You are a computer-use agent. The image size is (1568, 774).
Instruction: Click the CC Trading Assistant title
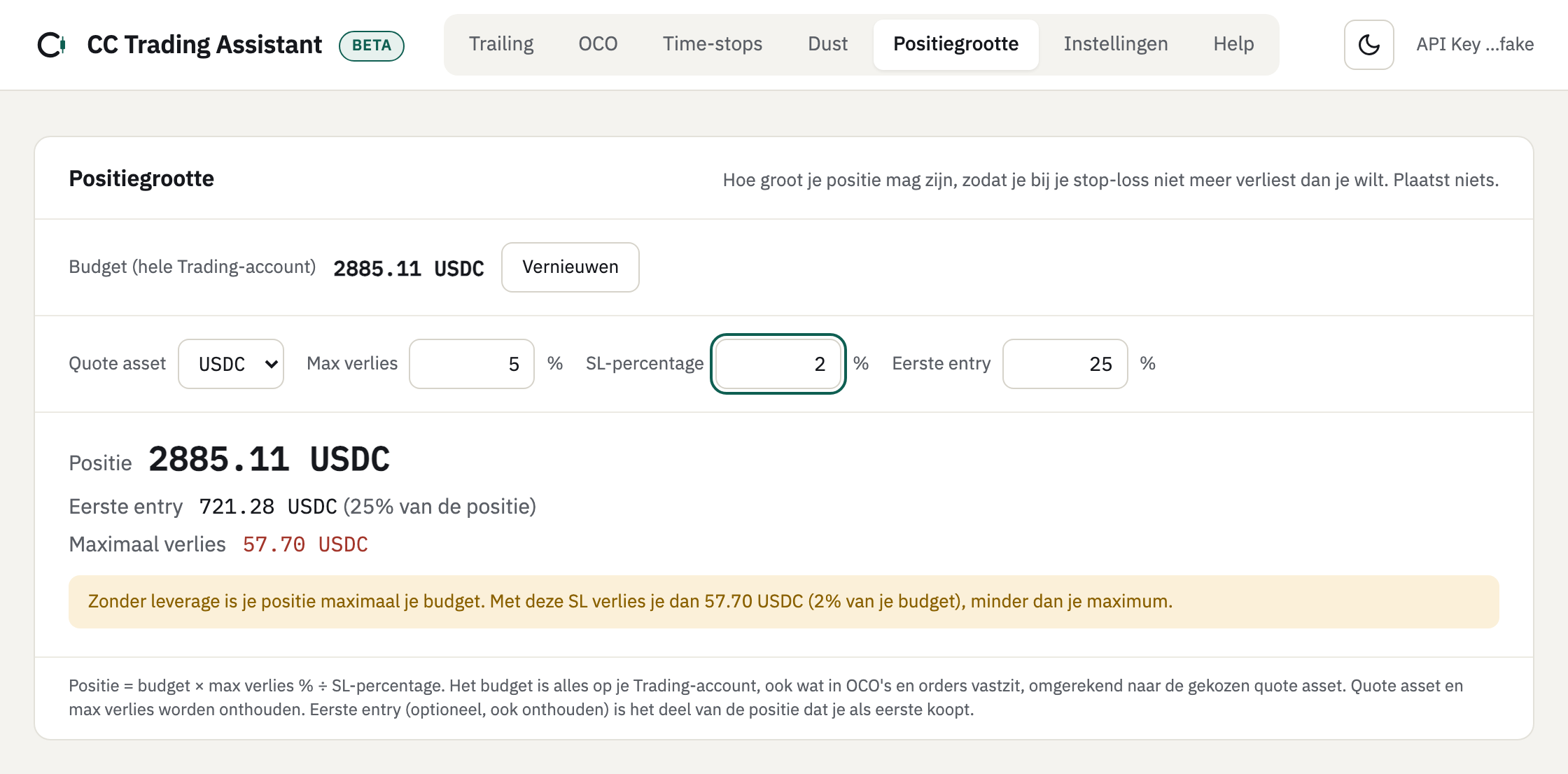click(x=204, y=45)
